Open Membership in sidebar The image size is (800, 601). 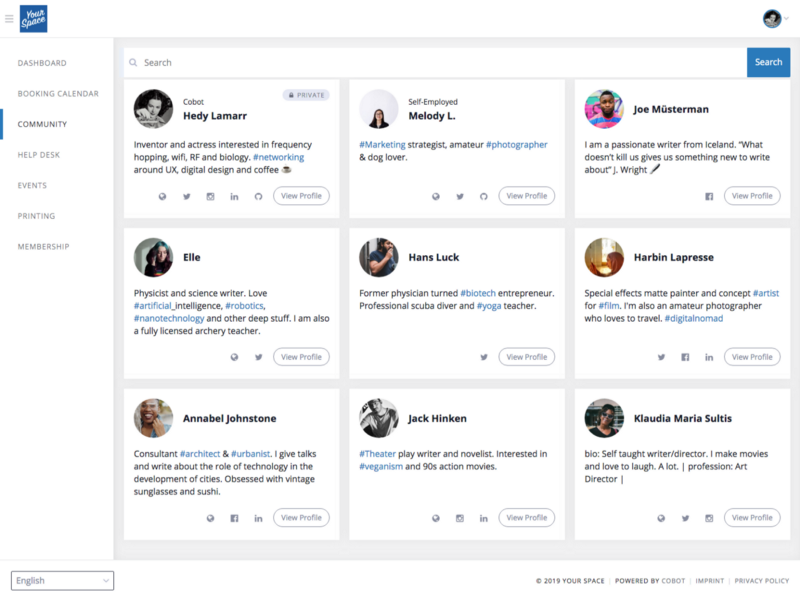pyautogui.click(x=43, y=247)
